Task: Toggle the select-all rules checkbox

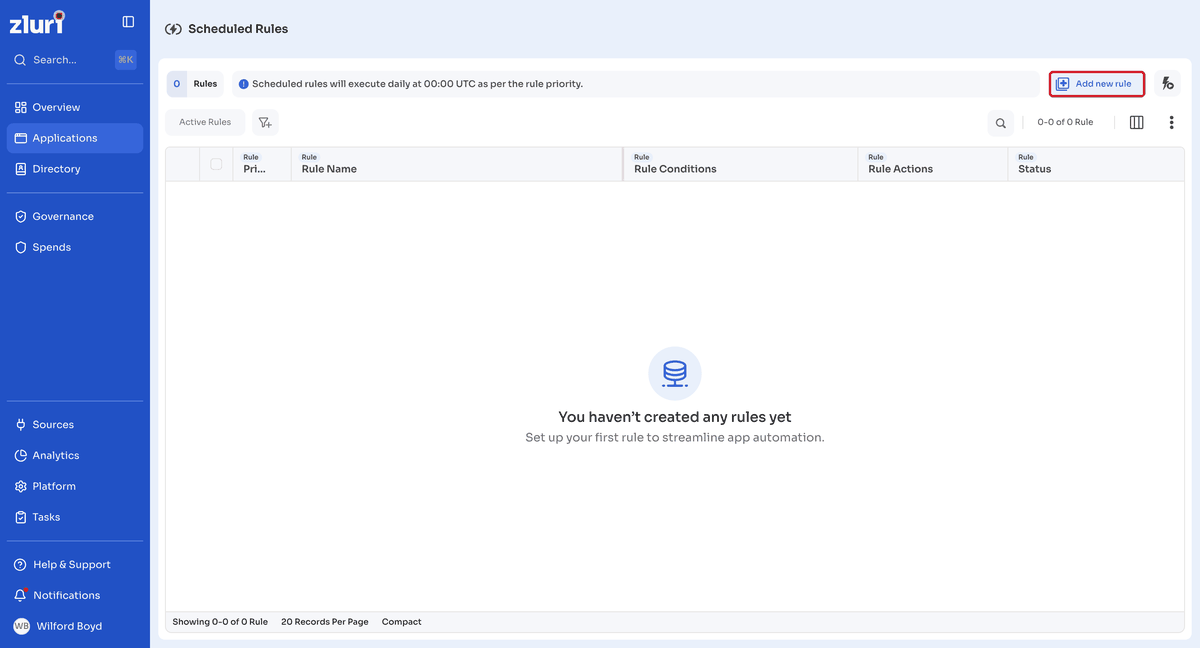Action: 216,164
